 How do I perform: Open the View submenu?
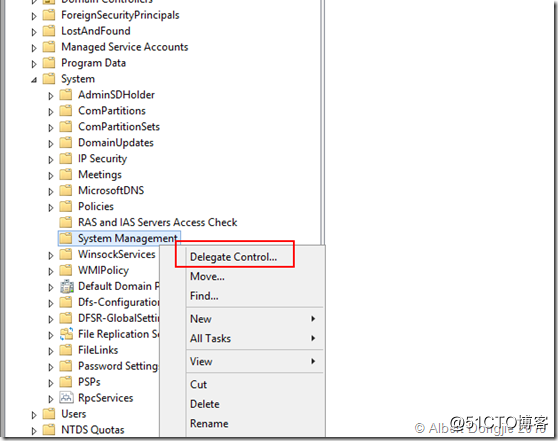pyautogui.click(x=255, y=361)
